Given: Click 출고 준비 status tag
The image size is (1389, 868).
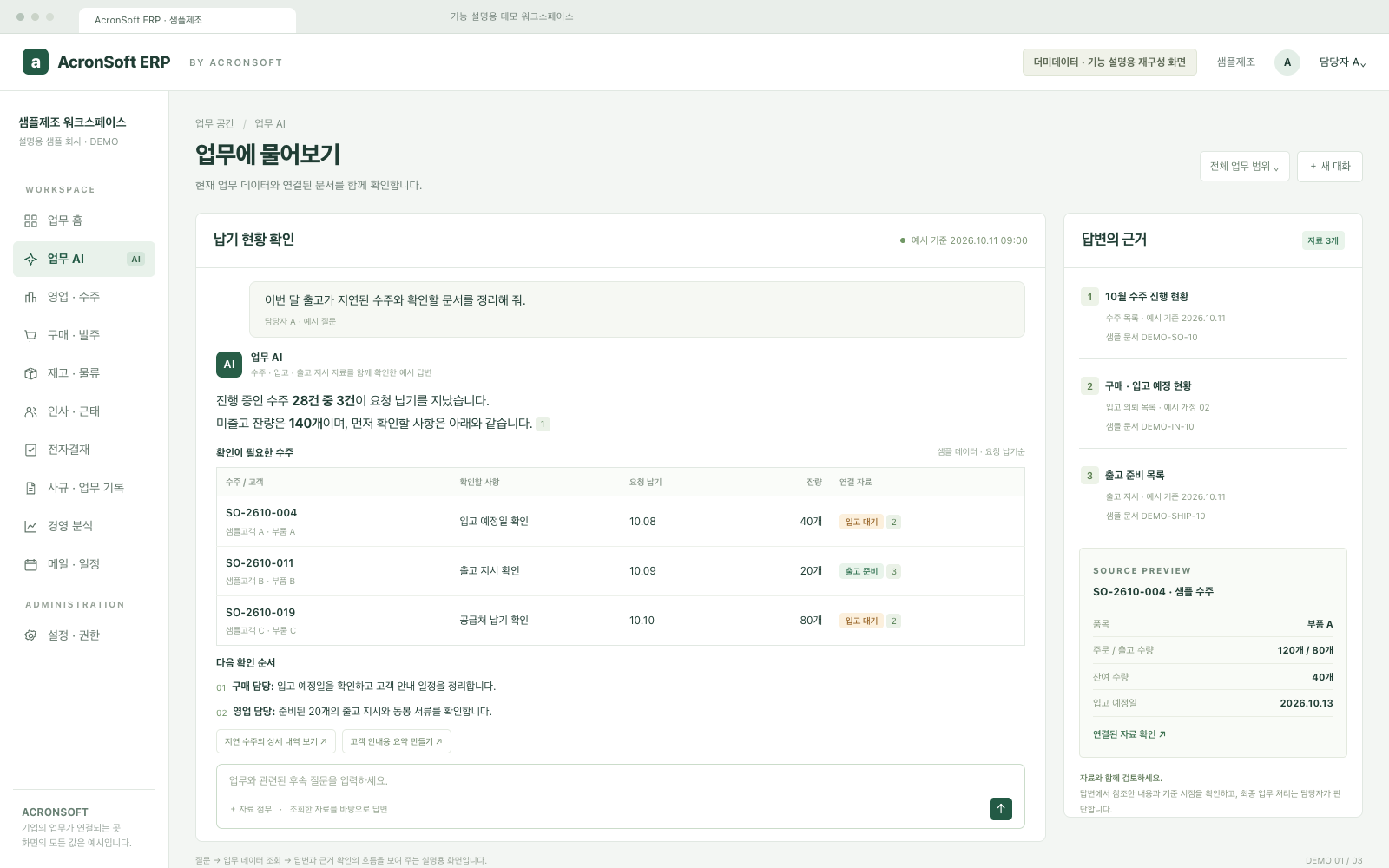Looking at the screenshot, I should (x=861, y=571).
